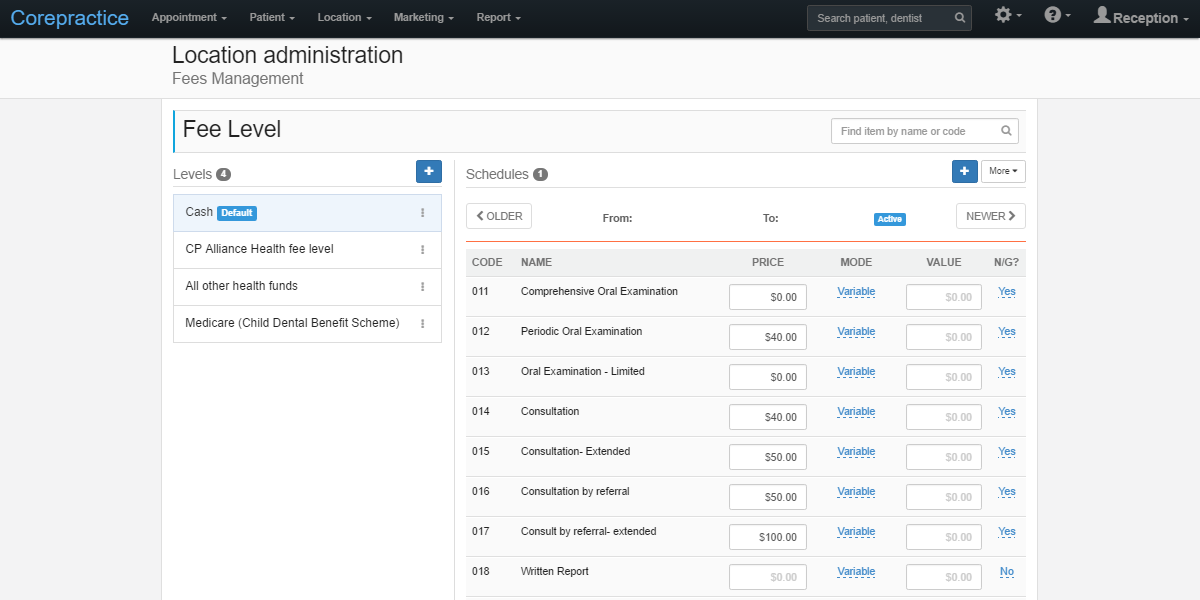The width and height of the screenshot is (1200, 600).
Task: Add a new fee level with the plus button
Action: (428, 171)
